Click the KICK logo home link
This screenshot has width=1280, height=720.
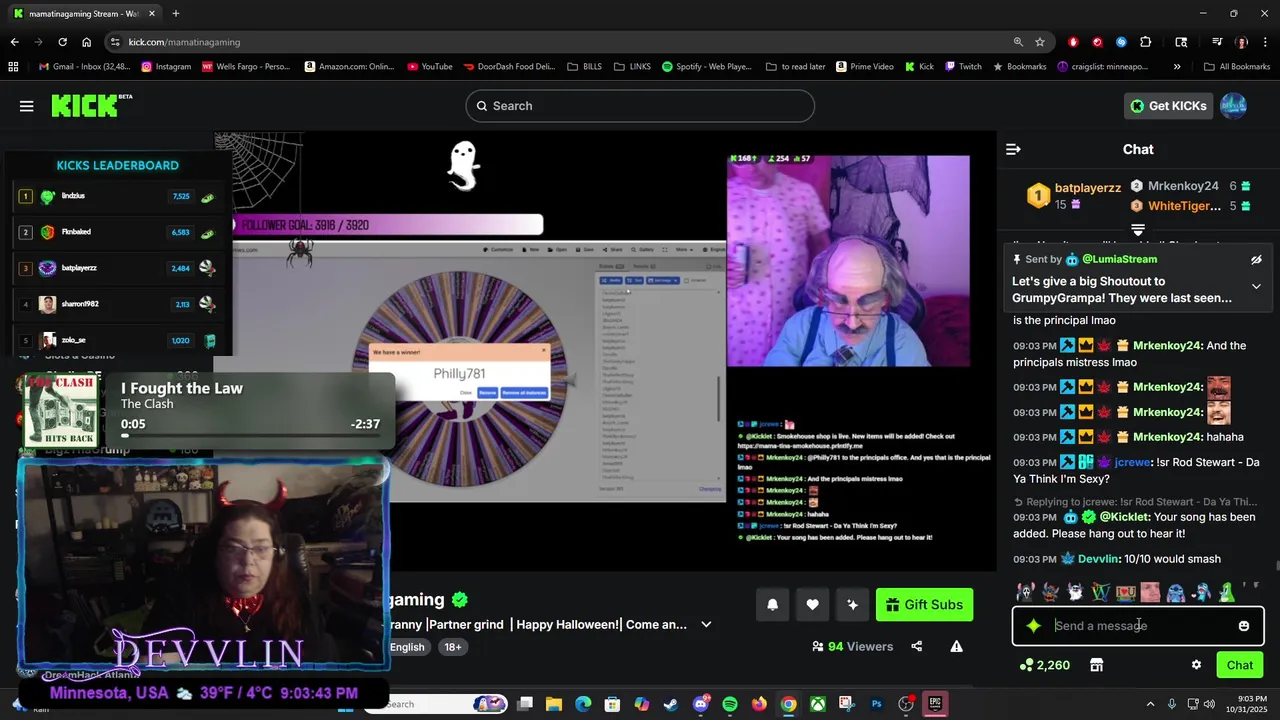coord(92,105)
